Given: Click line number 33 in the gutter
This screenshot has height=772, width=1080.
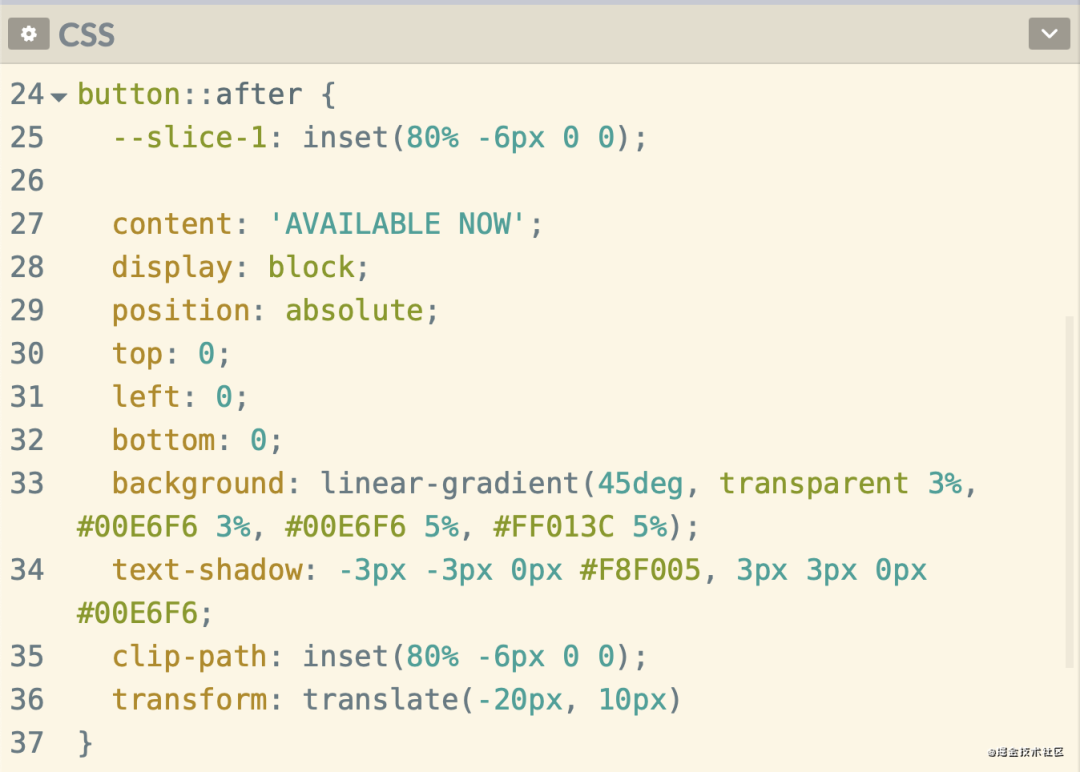Looking at the screenshot, I should coord(27,484).
